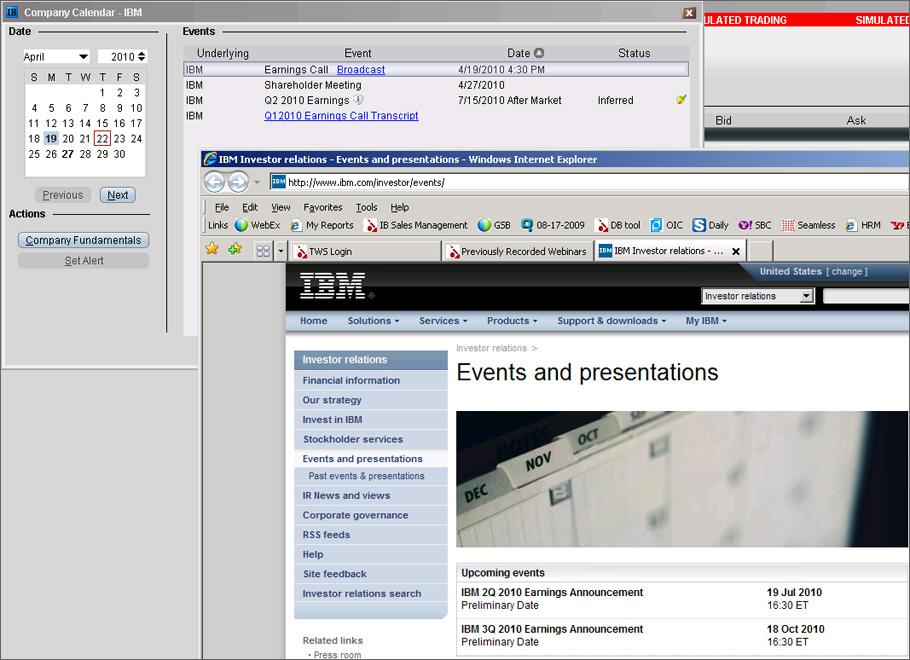910x660 pixels.
Task: Click the Date column sort indicator icon
Action: click(x=539, y=53)
